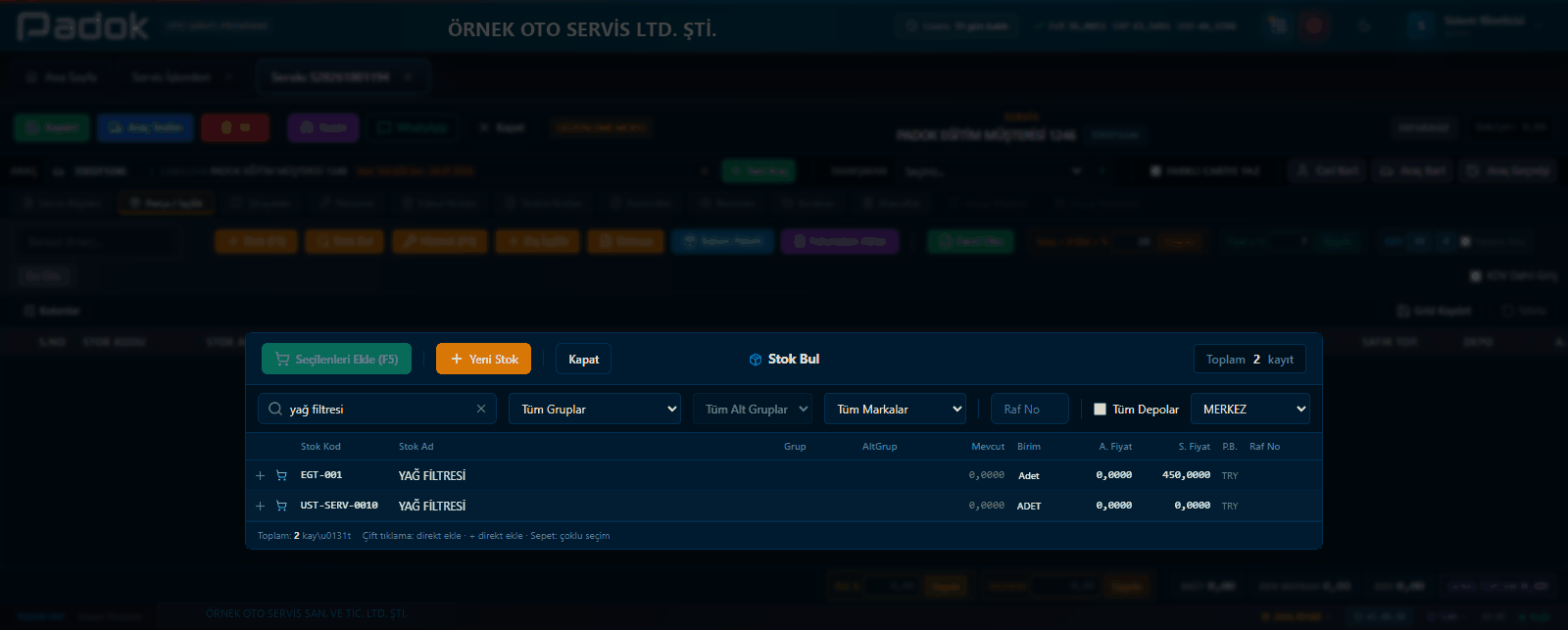Enable the Tüm Depolar checkbox

pos(1100,409)
